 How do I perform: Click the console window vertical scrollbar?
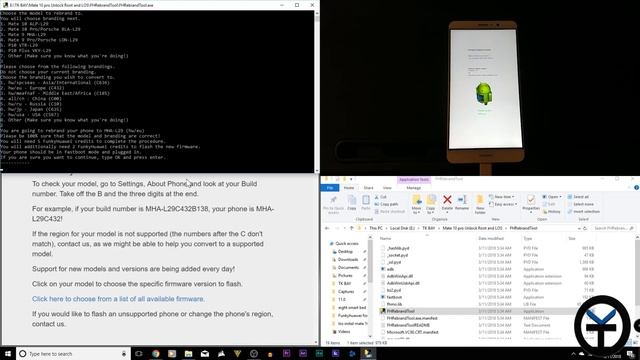pos(317,91)
